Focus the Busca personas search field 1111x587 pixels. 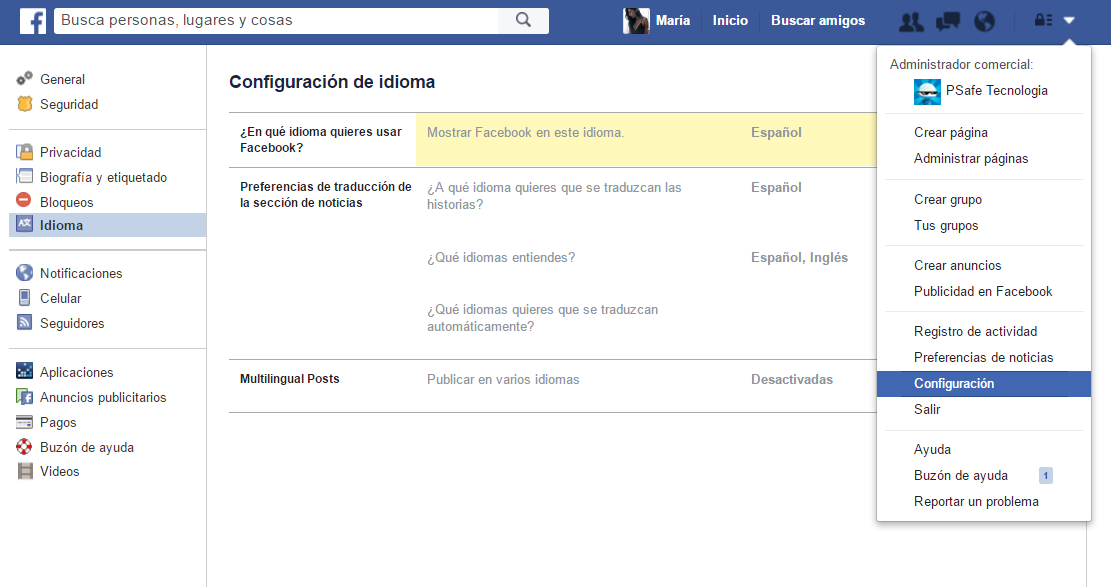pyautogui.click(x=275, y=21)
